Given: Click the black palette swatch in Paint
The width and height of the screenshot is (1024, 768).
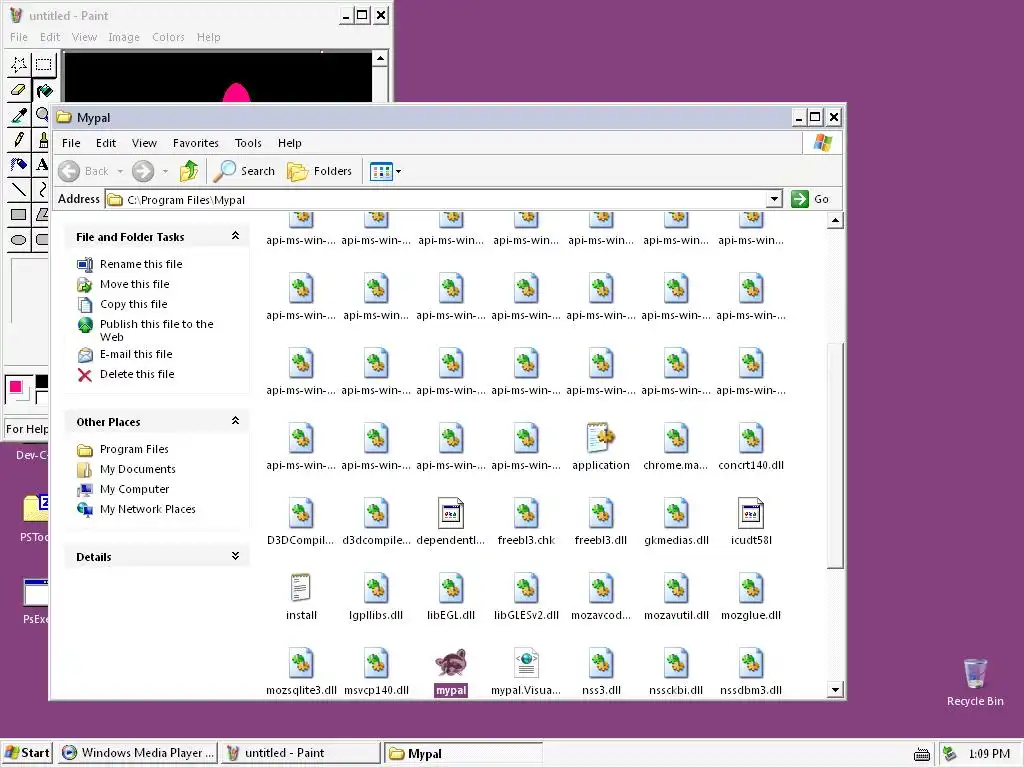Looking at the screenshot, I should coord(42,382).
